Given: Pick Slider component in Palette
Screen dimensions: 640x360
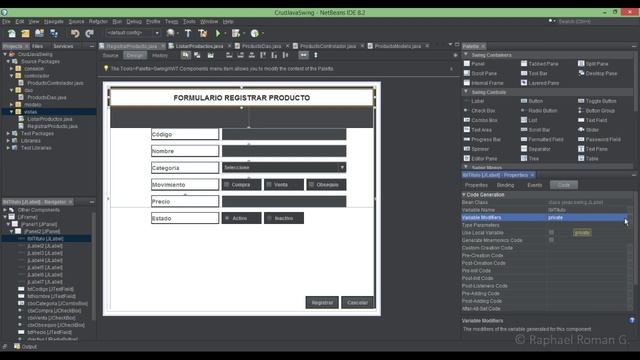Looking at the screenshot, I should 589,130.
